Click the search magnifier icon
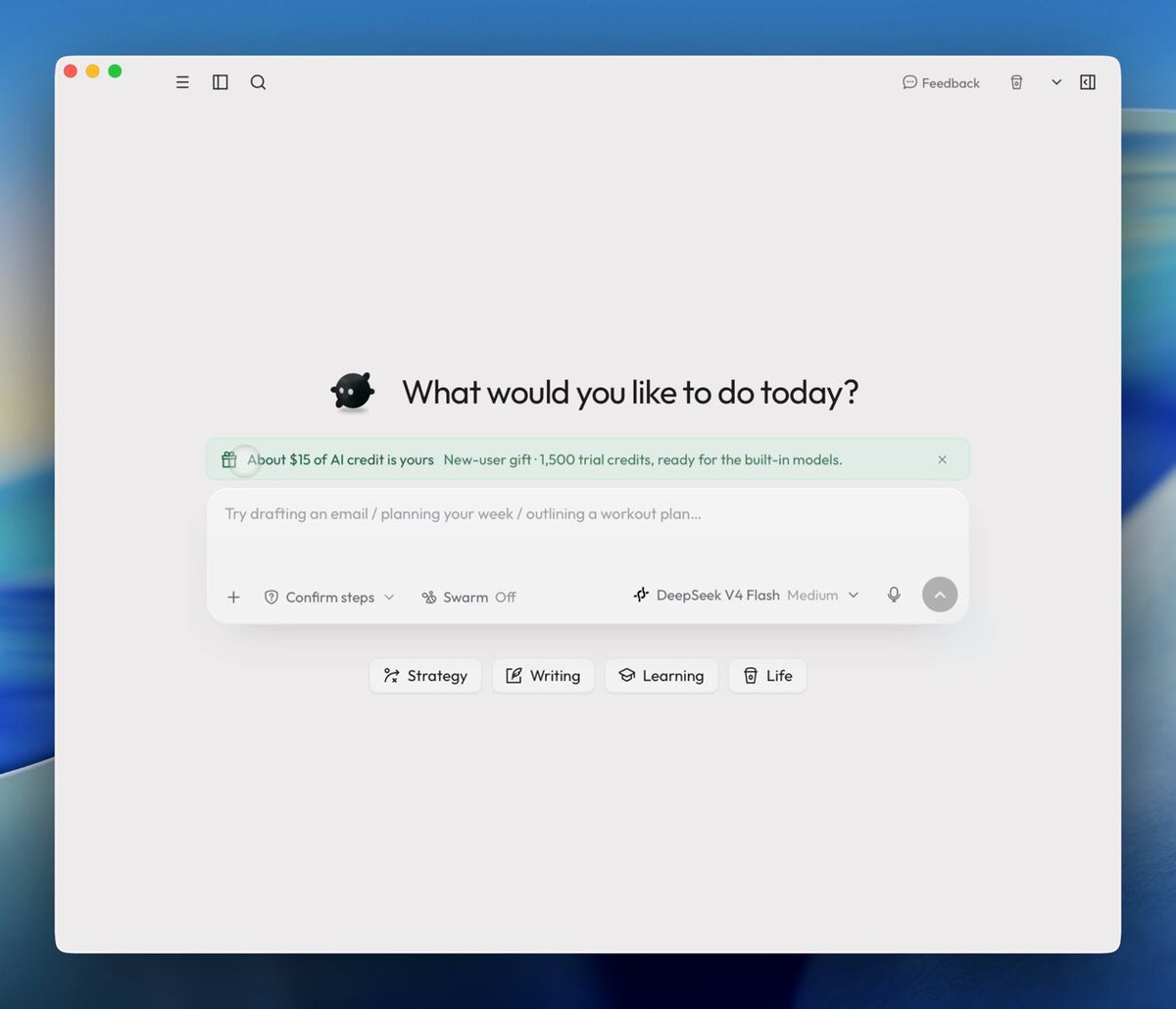Screen dimensions: 1176x1009 (258, 83)
